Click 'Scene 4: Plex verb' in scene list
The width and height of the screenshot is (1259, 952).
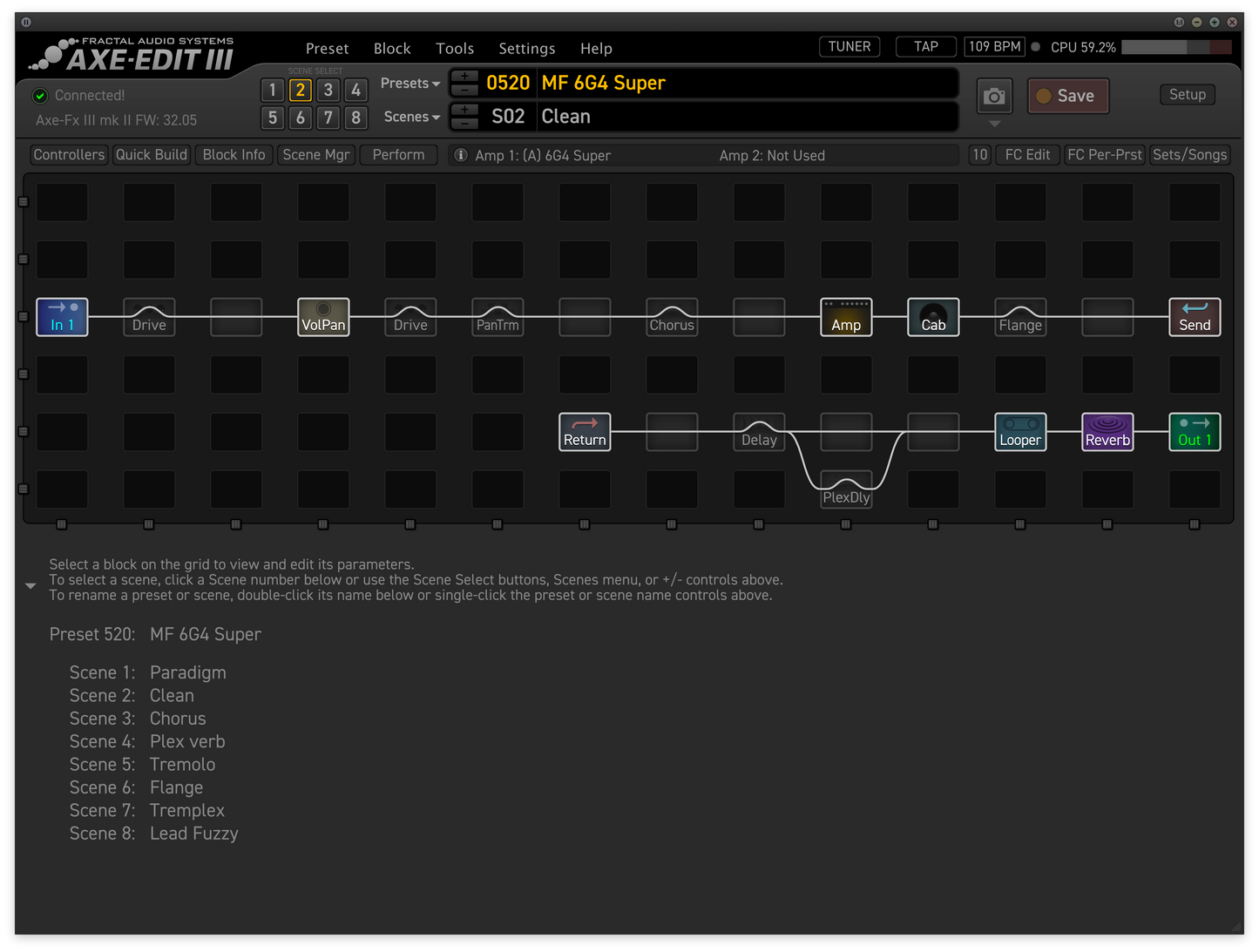(x=147, y=742)
